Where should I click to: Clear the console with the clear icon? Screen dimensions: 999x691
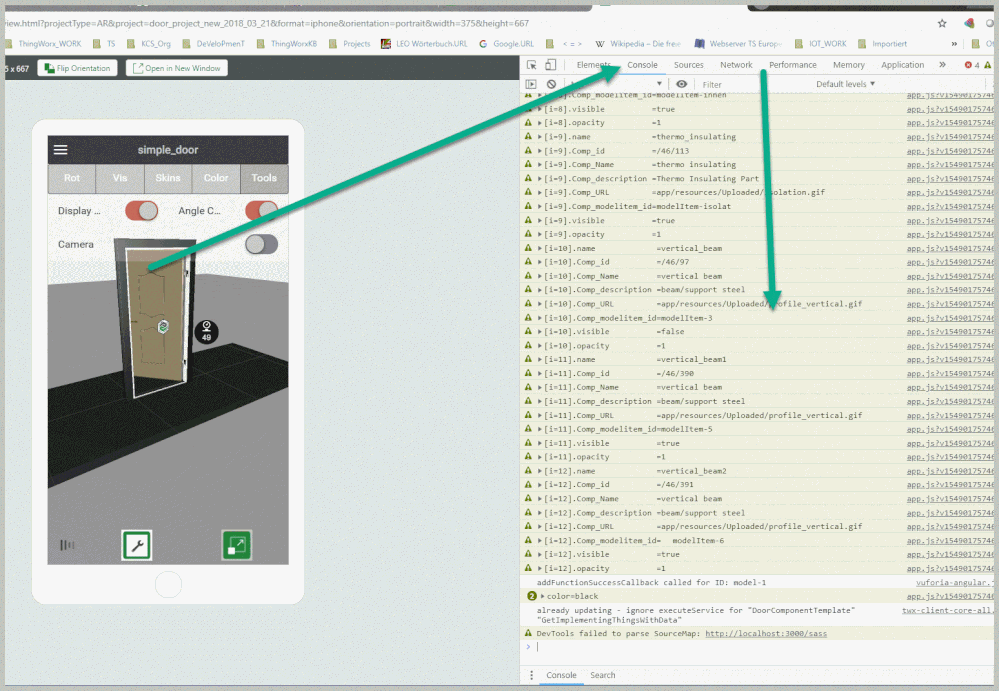(550, 85)
